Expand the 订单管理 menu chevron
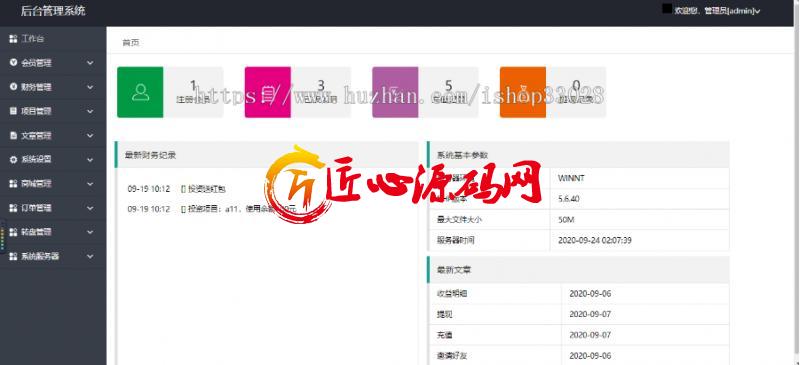Image resolution: width=800 pixels, height=365 pixels. click(90, 208)
